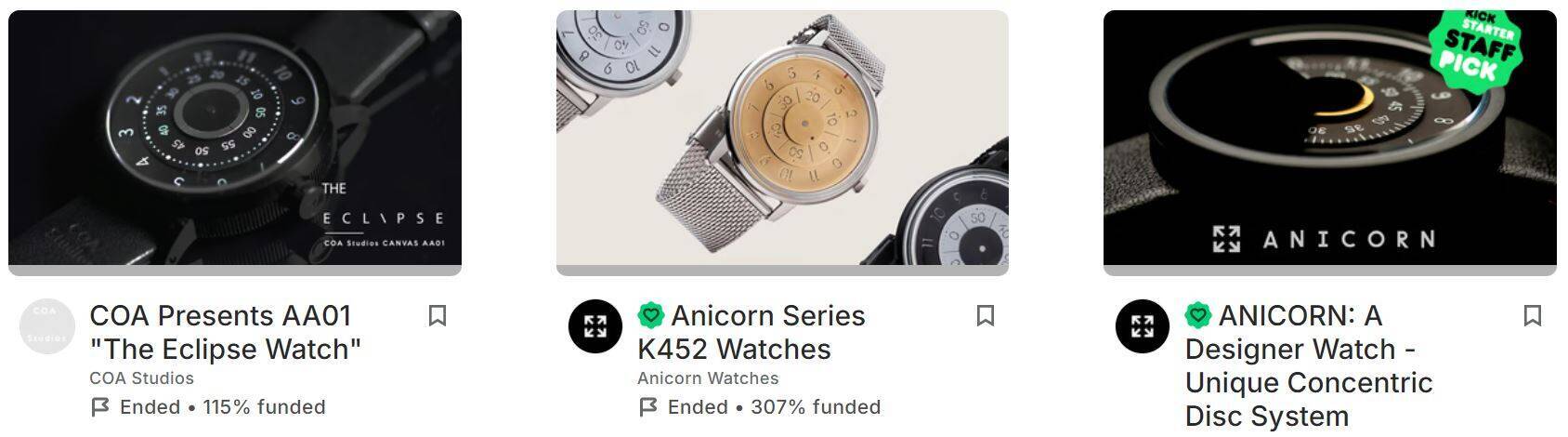Bookmark the ANICORN Designer Watch project
The height and width of the screenshot is (437, 1568).
click(1533, 316)
